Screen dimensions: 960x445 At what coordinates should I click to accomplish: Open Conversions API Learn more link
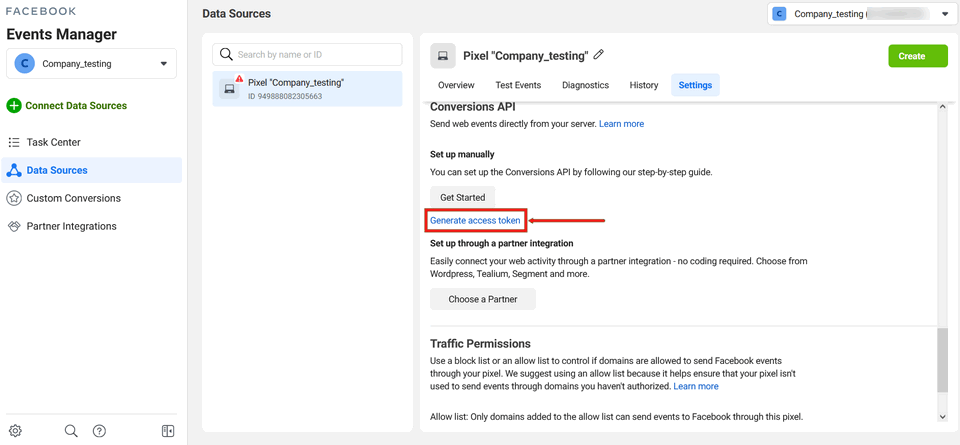(x=621, y=124)
